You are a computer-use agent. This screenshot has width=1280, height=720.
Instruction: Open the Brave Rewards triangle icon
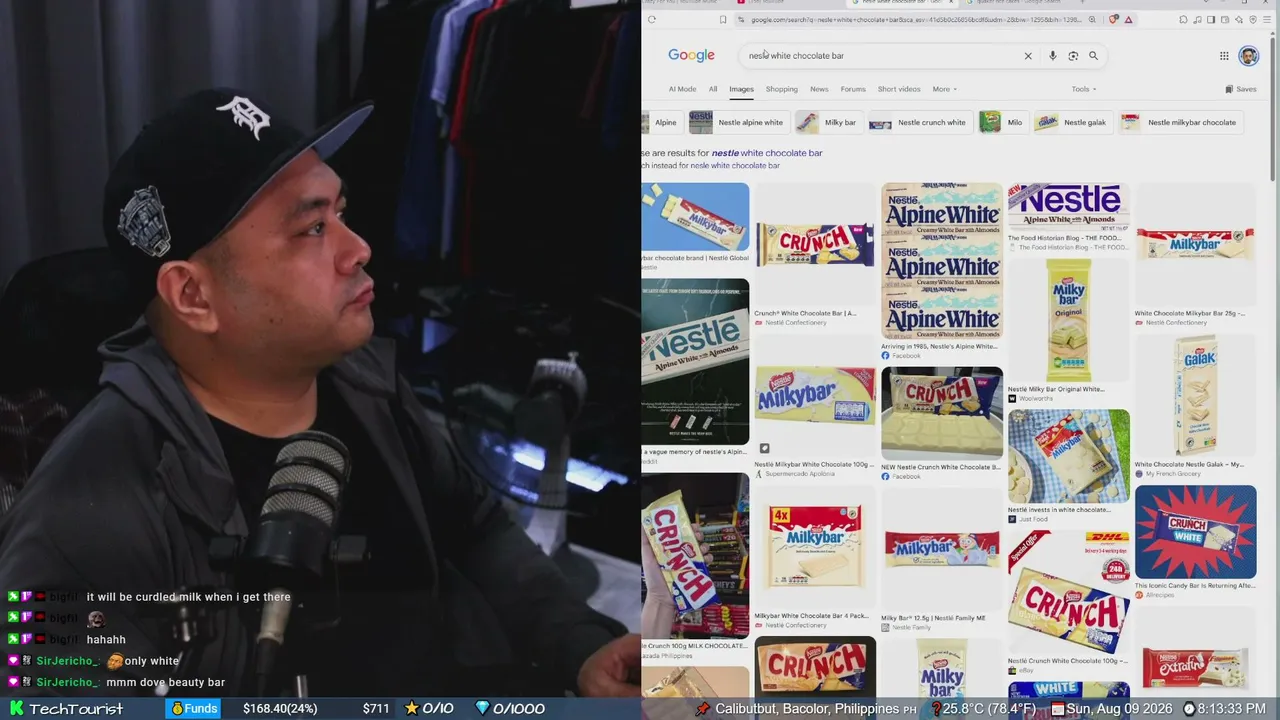pos(1128,19)
